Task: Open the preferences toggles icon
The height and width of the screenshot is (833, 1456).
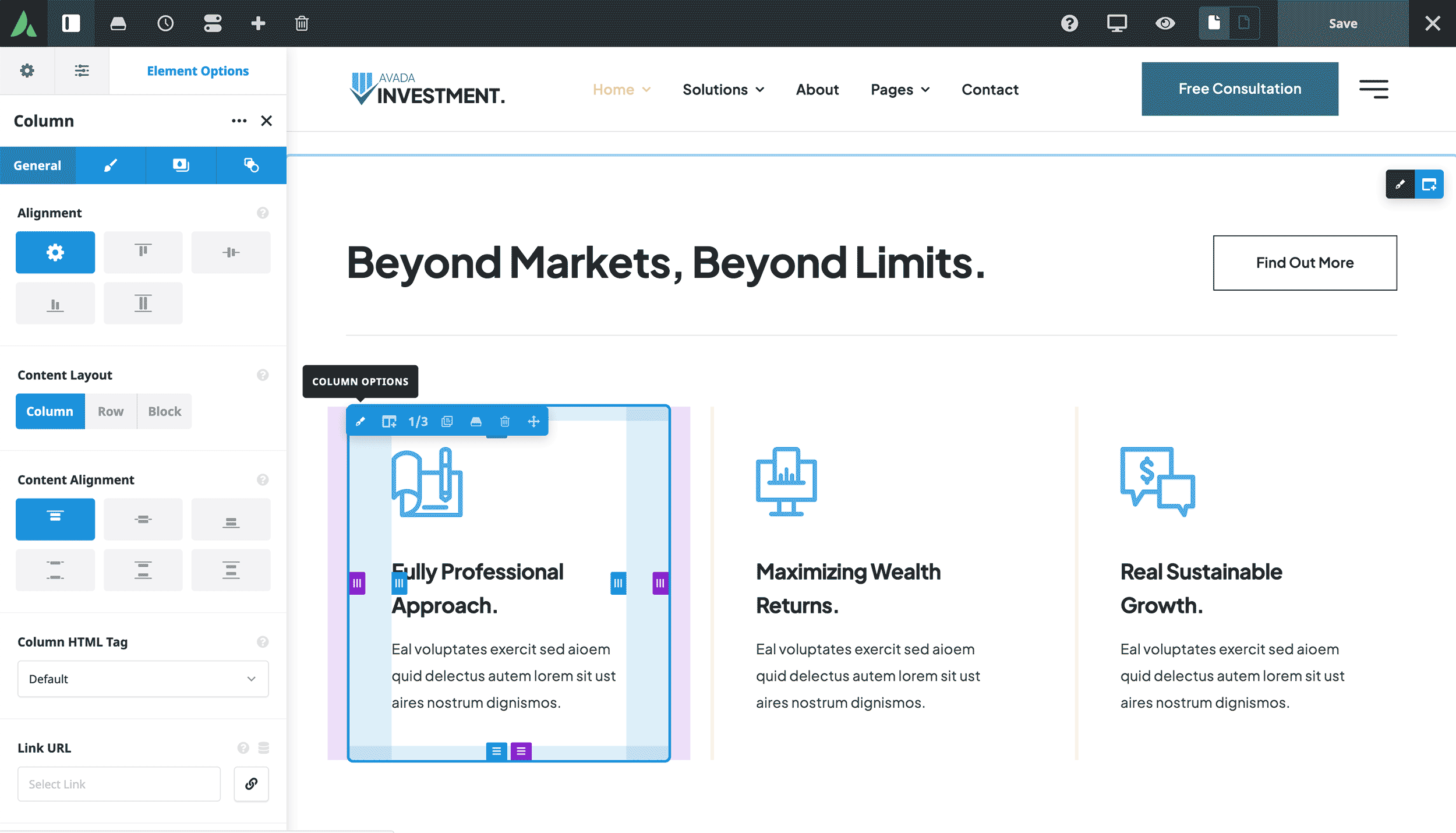Action: tap(213, 23)
